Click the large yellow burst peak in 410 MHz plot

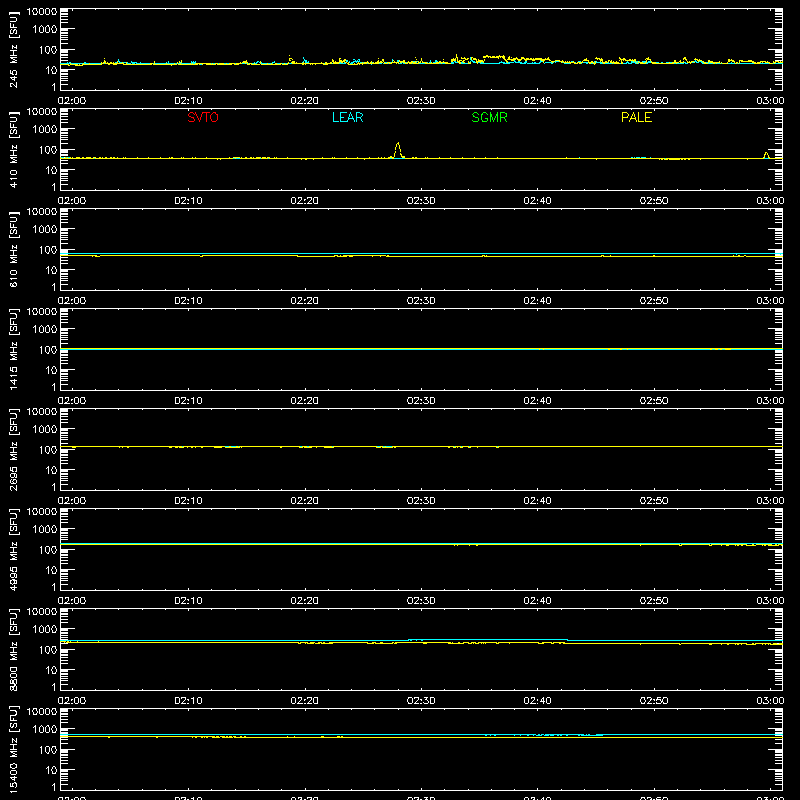coord(398,149)
